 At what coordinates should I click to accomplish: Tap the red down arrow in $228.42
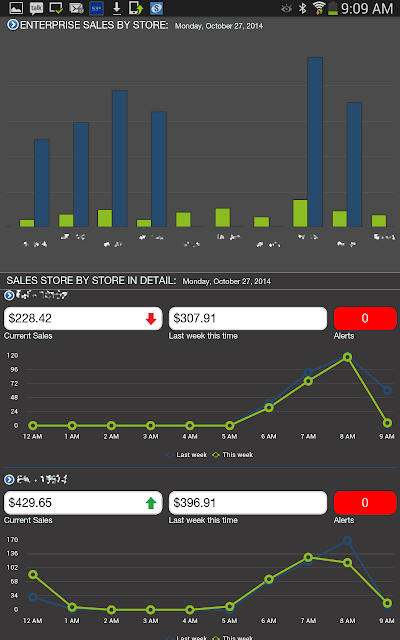click(x=151, y=319)
